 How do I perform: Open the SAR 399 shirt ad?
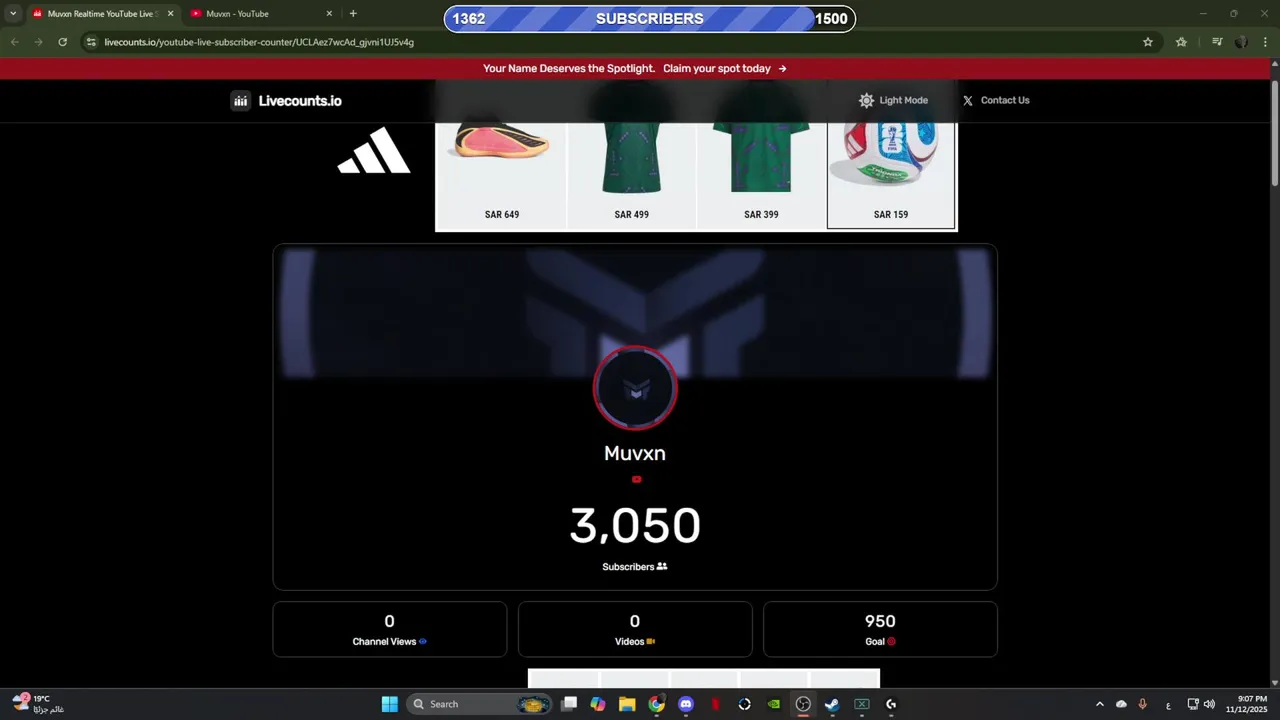tap(761, 176)
